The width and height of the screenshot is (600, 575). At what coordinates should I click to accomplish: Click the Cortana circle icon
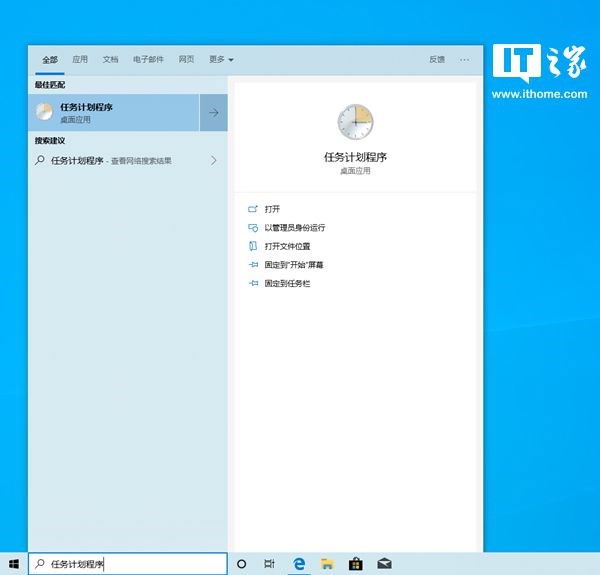coord(241,564)
